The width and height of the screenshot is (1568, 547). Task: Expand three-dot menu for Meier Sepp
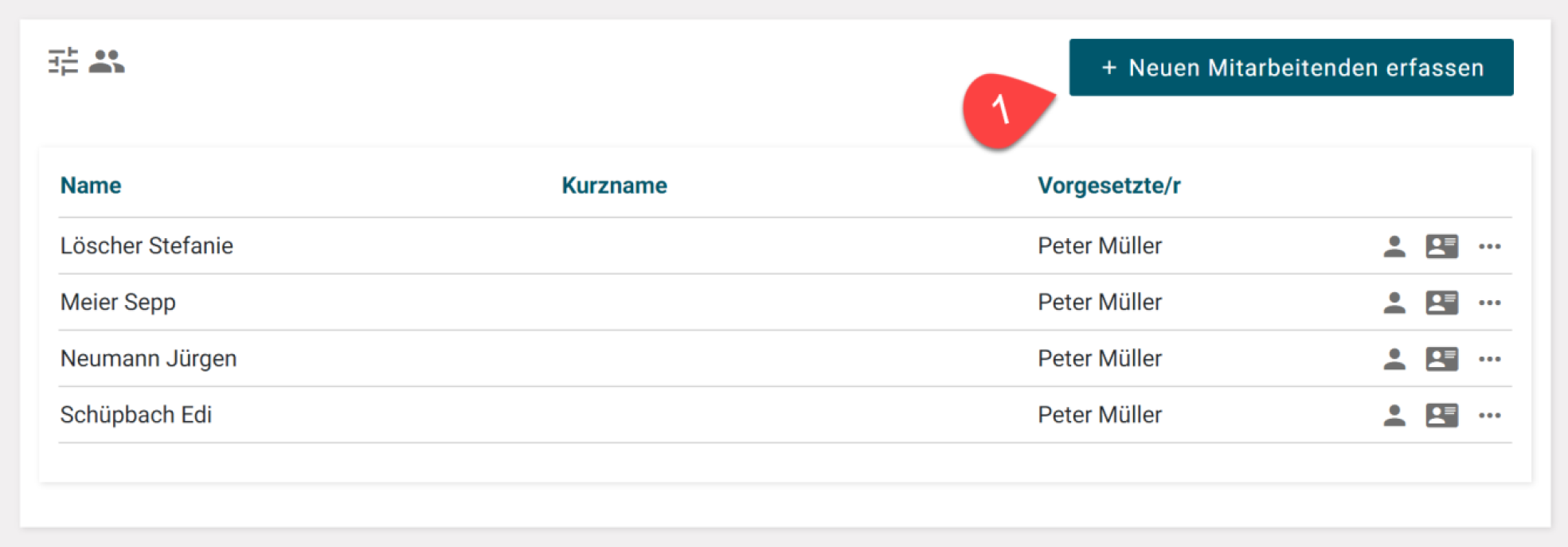click(1490, 303)
